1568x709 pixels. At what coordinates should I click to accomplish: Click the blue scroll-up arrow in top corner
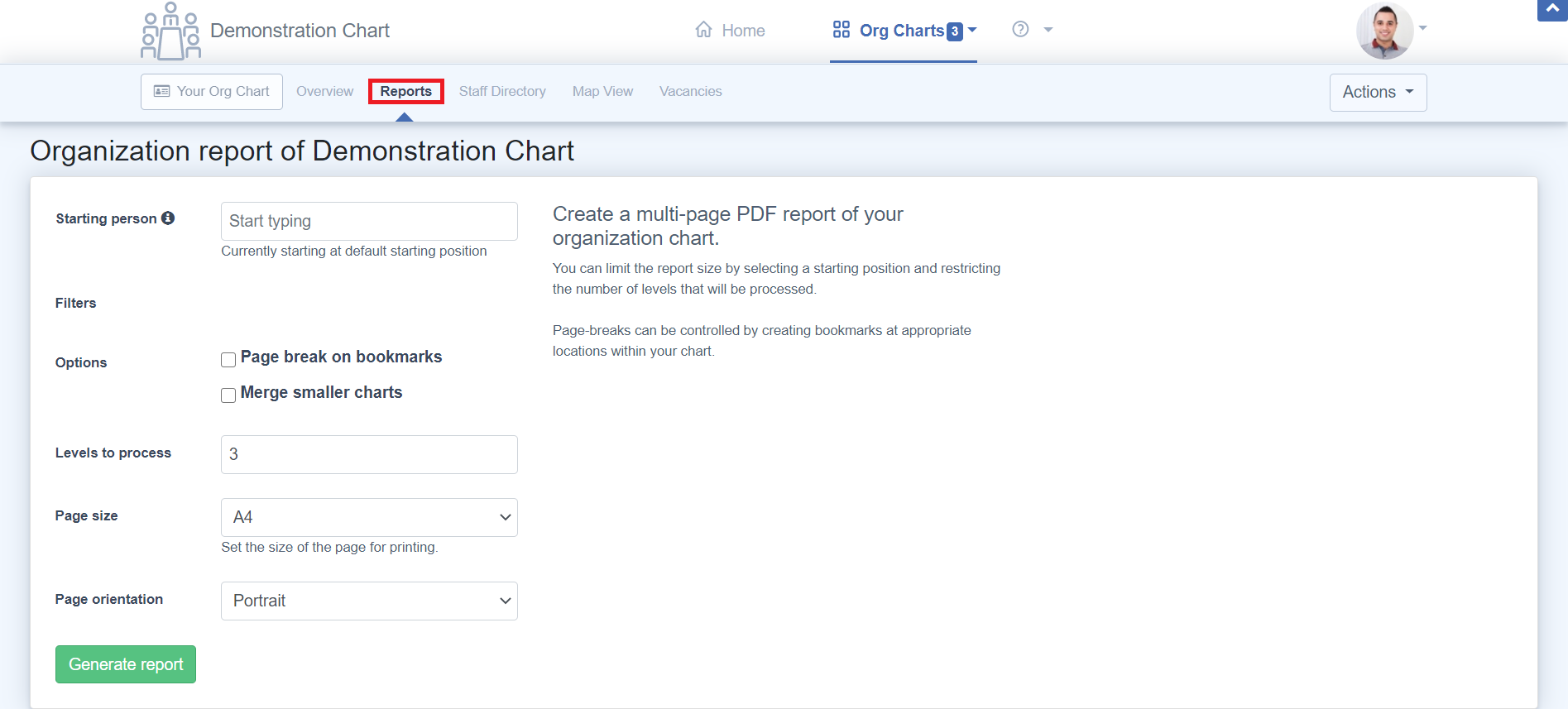(1552, 9)
